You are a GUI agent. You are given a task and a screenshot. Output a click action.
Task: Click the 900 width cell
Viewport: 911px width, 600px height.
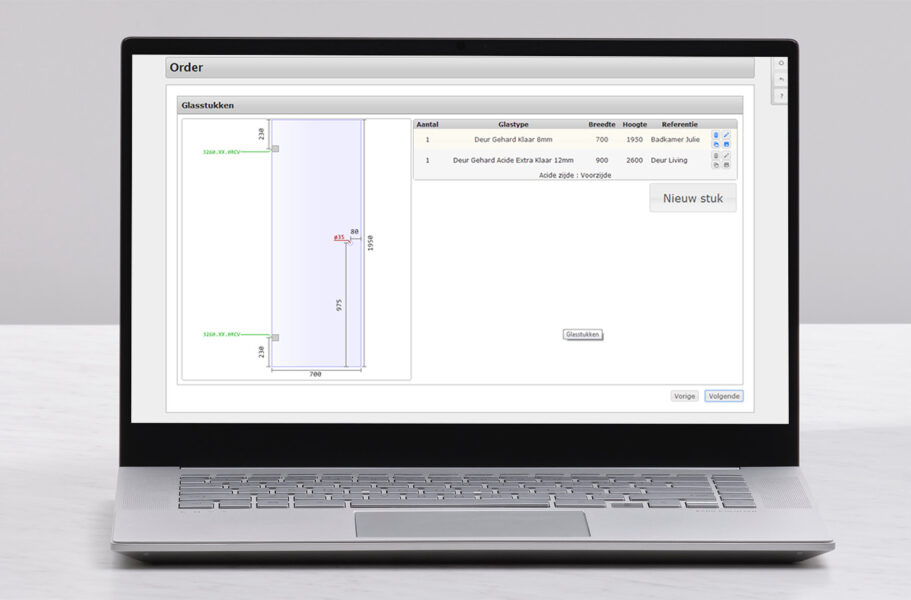(x=602, y=160)
